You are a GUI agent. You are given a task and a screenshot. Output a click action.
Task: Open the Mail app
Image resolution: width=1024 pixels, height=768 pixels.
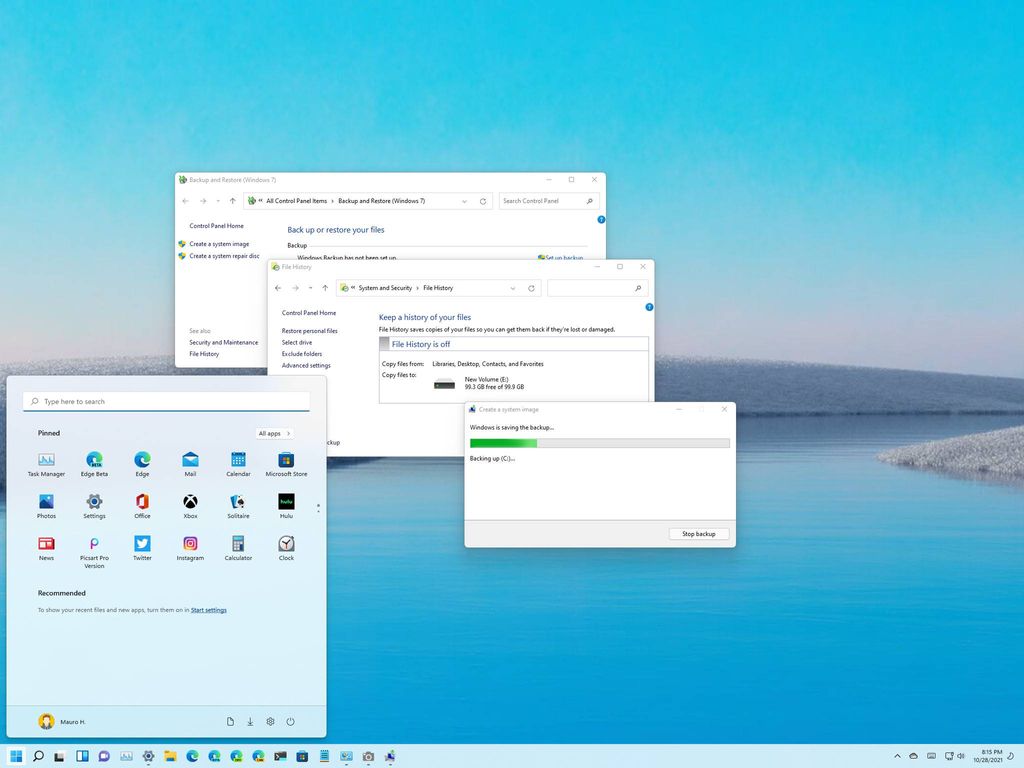(190, 462)
